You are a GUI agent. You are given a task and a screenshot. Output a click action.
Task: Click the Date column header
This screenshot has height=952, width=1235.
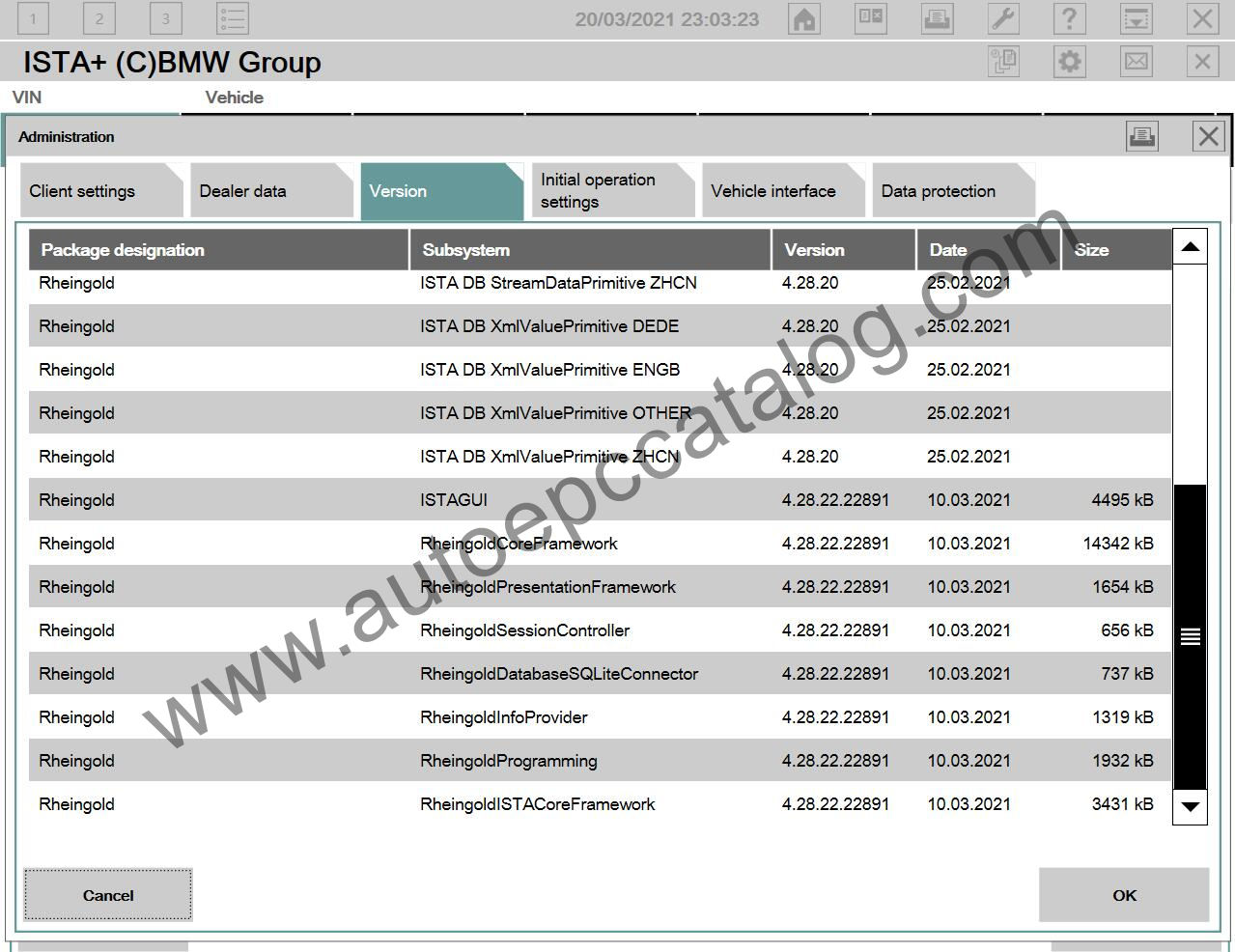tap(989, 250)
